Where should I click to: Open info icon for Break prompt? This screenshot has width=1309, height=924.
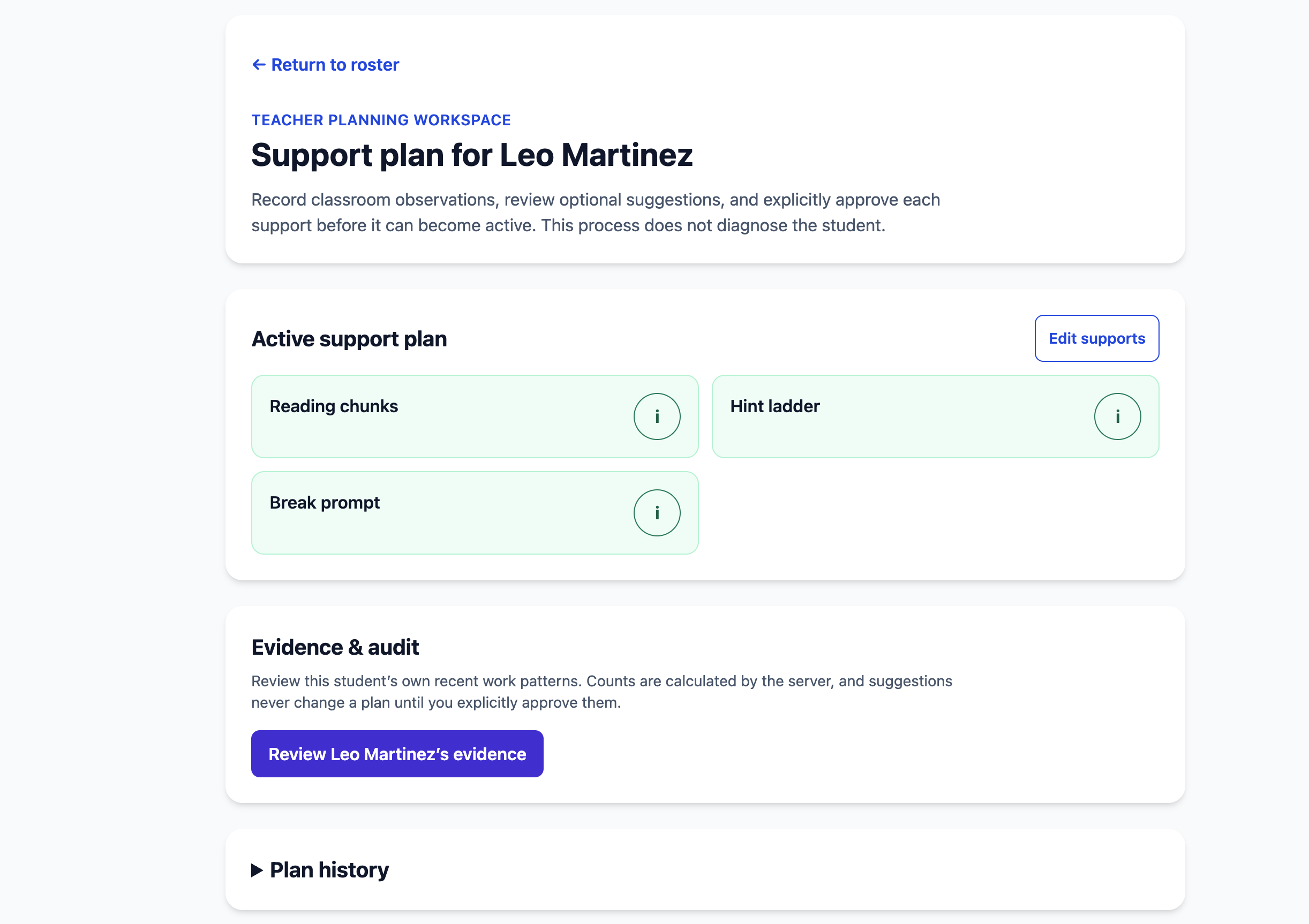pos(657,512)
